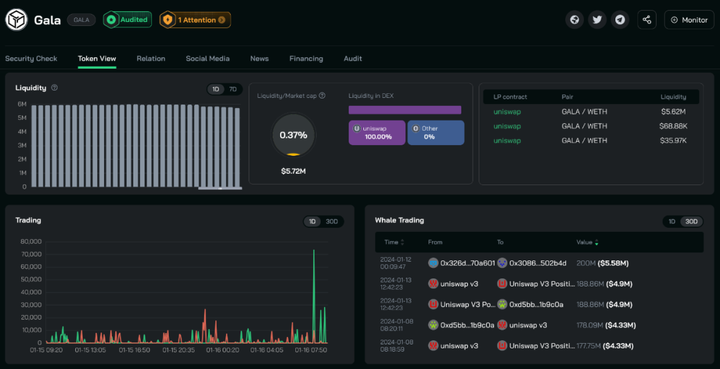Click the Audited shield badge
The height and width of the screenshot is (369, 720).
tap(127, 20)
